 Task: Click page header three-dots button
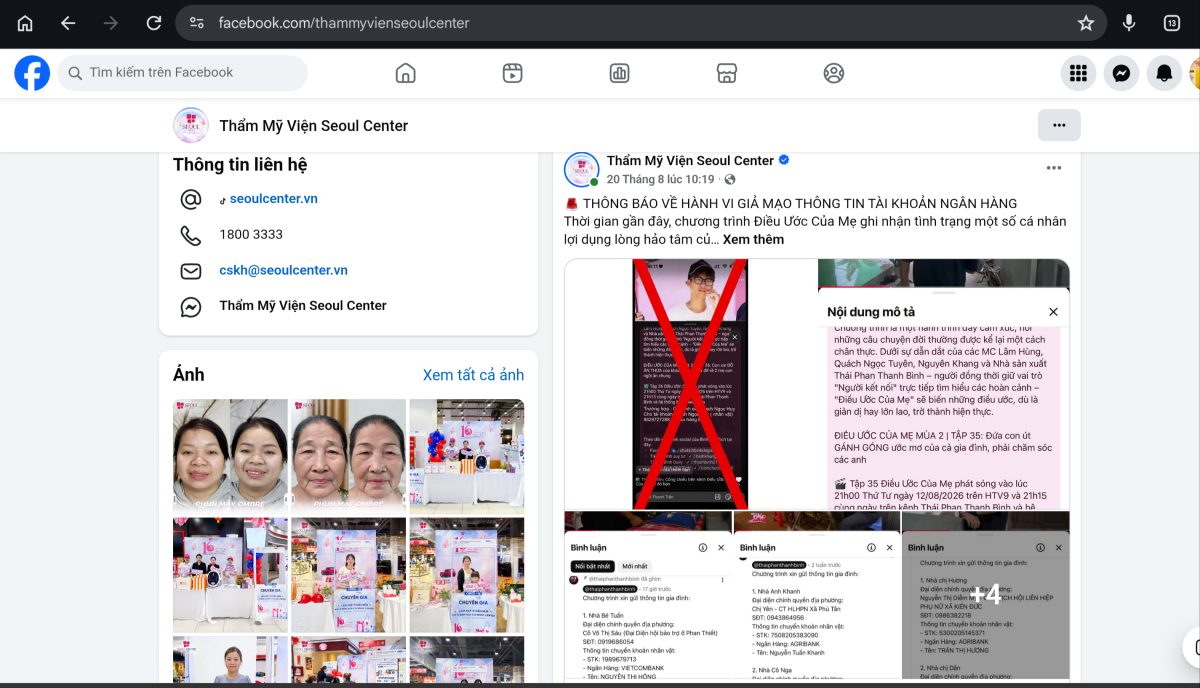coord(1059,125)
